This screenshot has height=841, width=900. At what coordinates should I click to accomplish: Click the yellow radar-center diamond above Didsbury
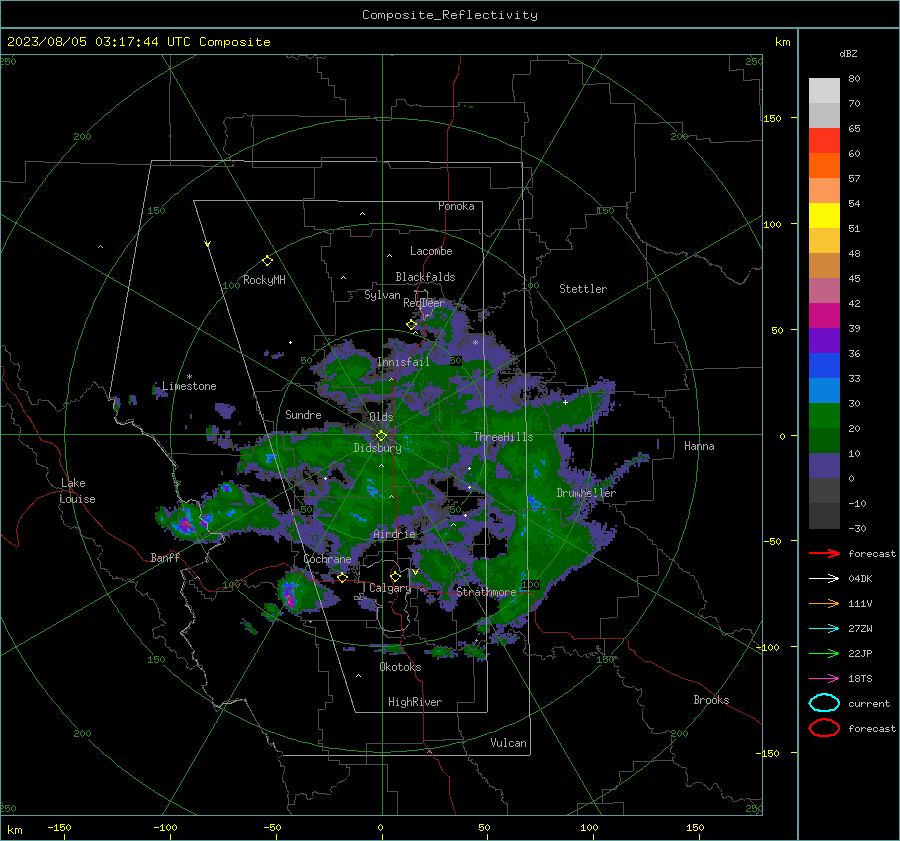click(x=381, y=436)
